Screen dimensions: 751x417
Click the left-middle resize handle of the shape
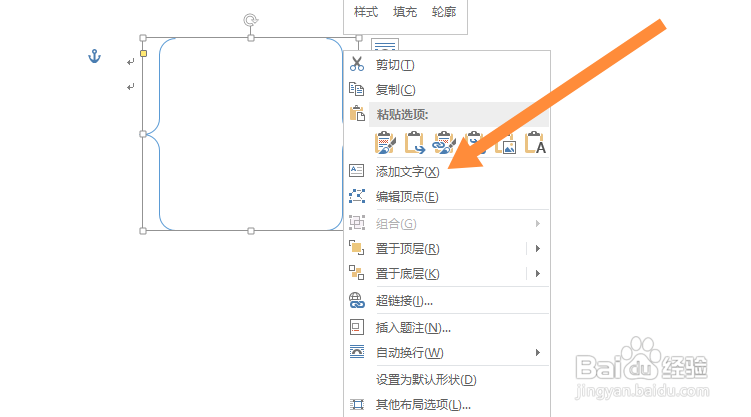click(143, 134)
